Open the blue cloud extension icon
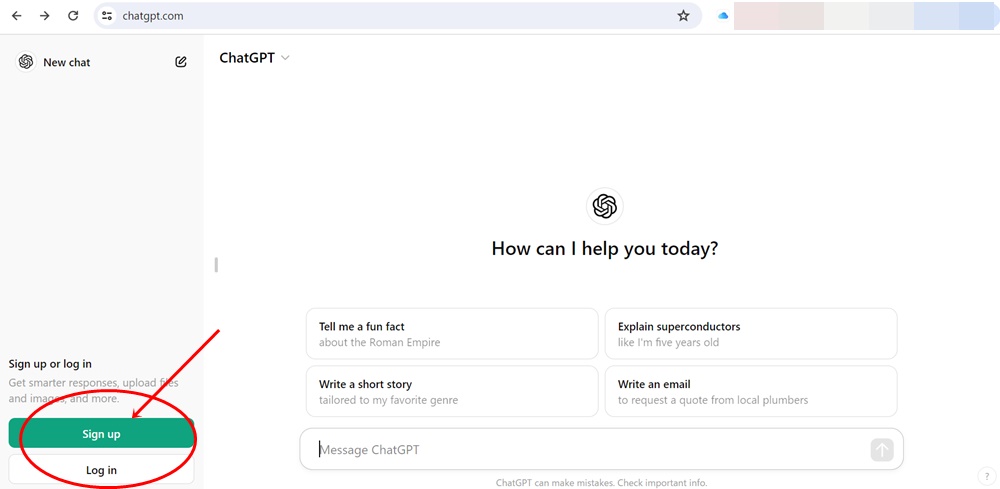The image size is (1000, 489). [x=723, y=16]
